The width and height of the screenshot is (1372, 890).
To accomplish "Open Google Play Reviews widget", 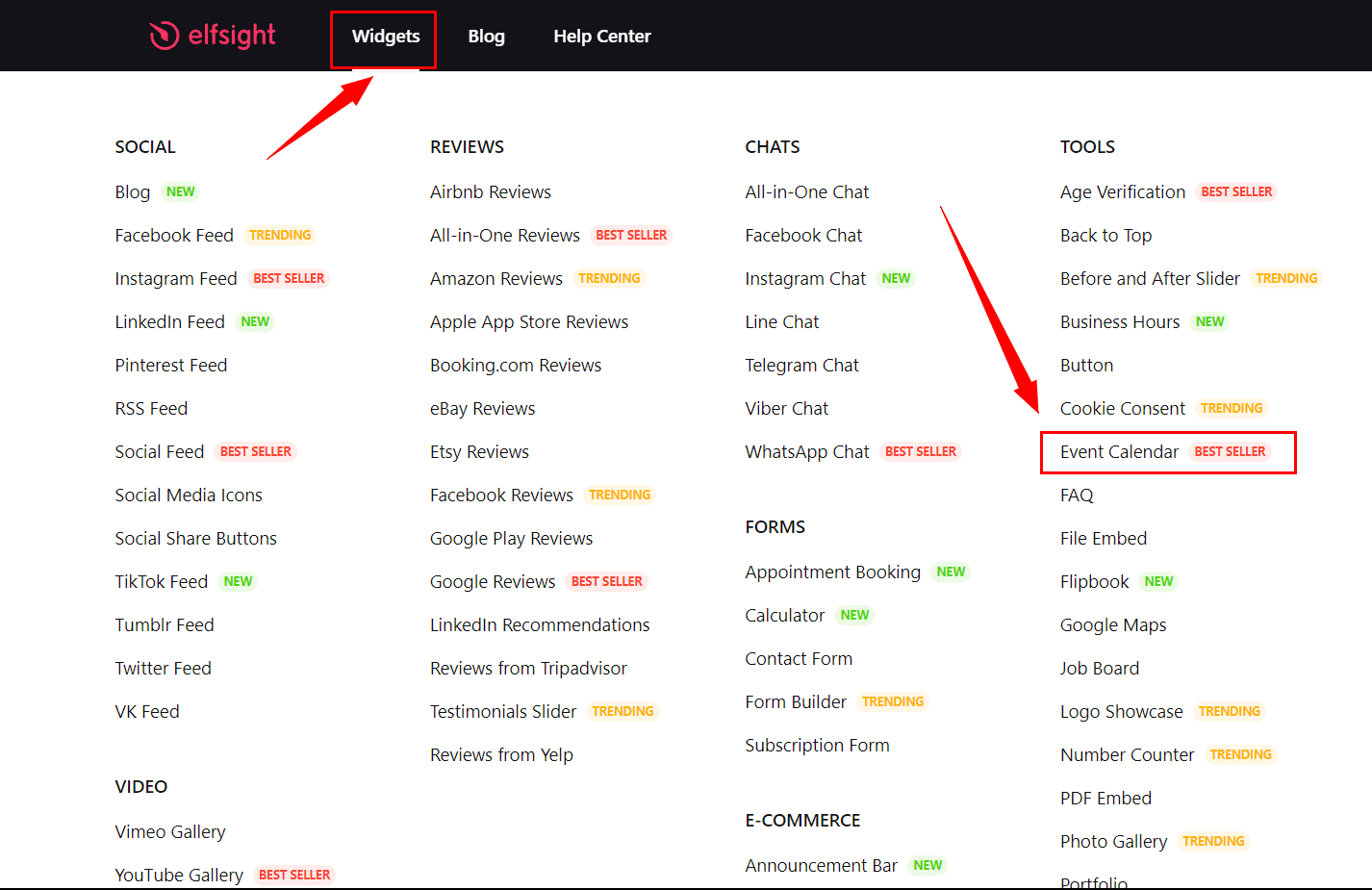I will point(512,539).
